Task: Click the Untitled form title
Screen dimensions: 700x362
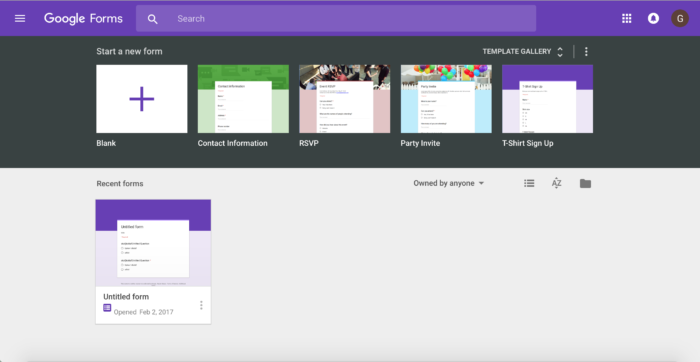Action: pyautogui.click(x=126, y=297)
